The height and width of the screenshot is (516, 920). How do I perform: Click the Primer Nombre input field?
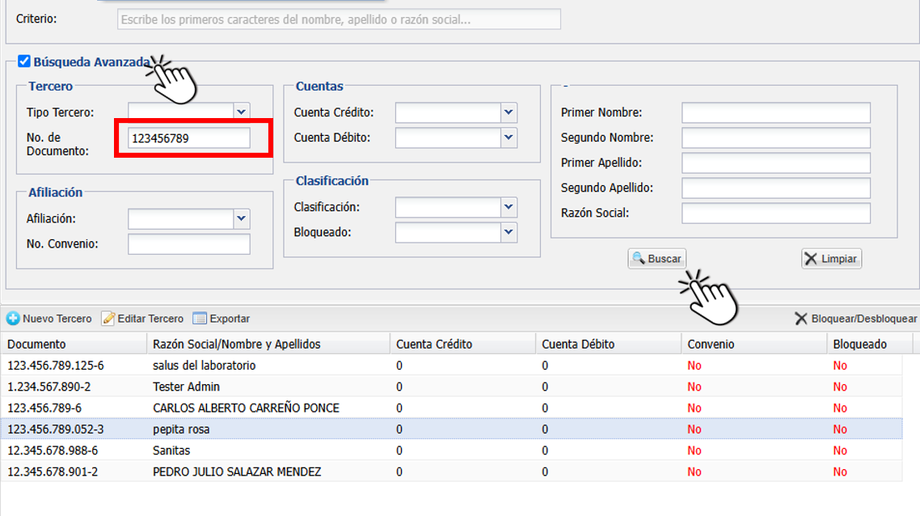pyautogui.click(x=776, y=113)
